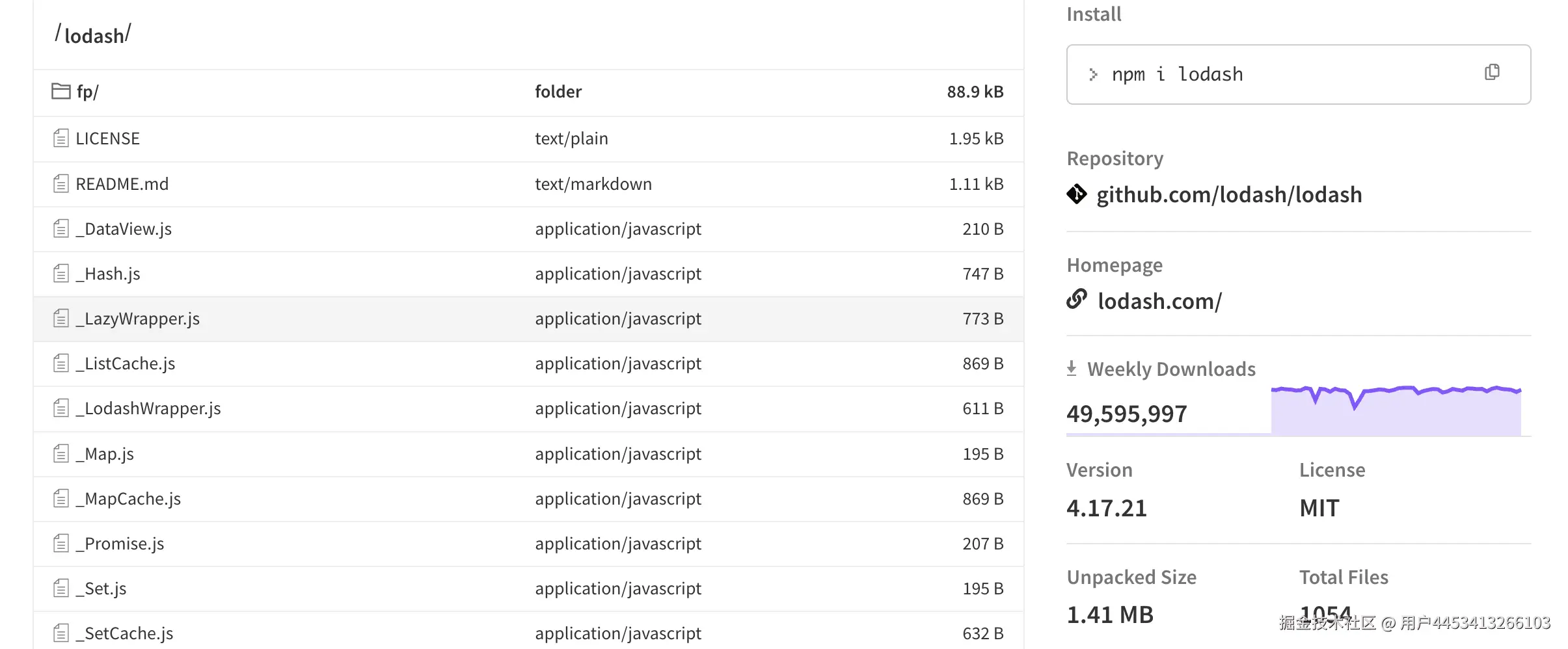Click the file icon for README.md
Screen dimensions: 1568x649
(61, 184)
